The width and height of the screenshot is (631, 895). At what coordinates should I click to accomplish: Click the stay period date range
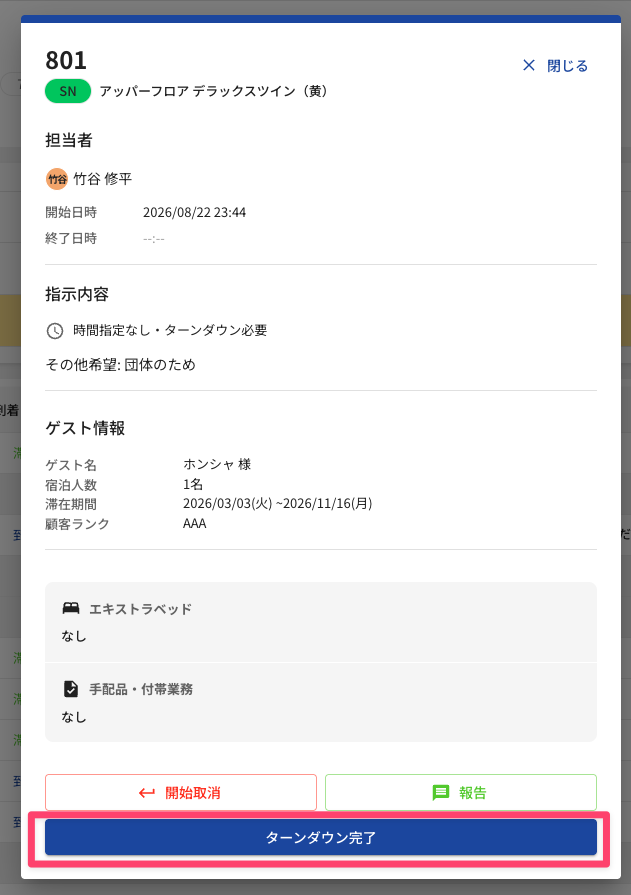click(278, 503)
